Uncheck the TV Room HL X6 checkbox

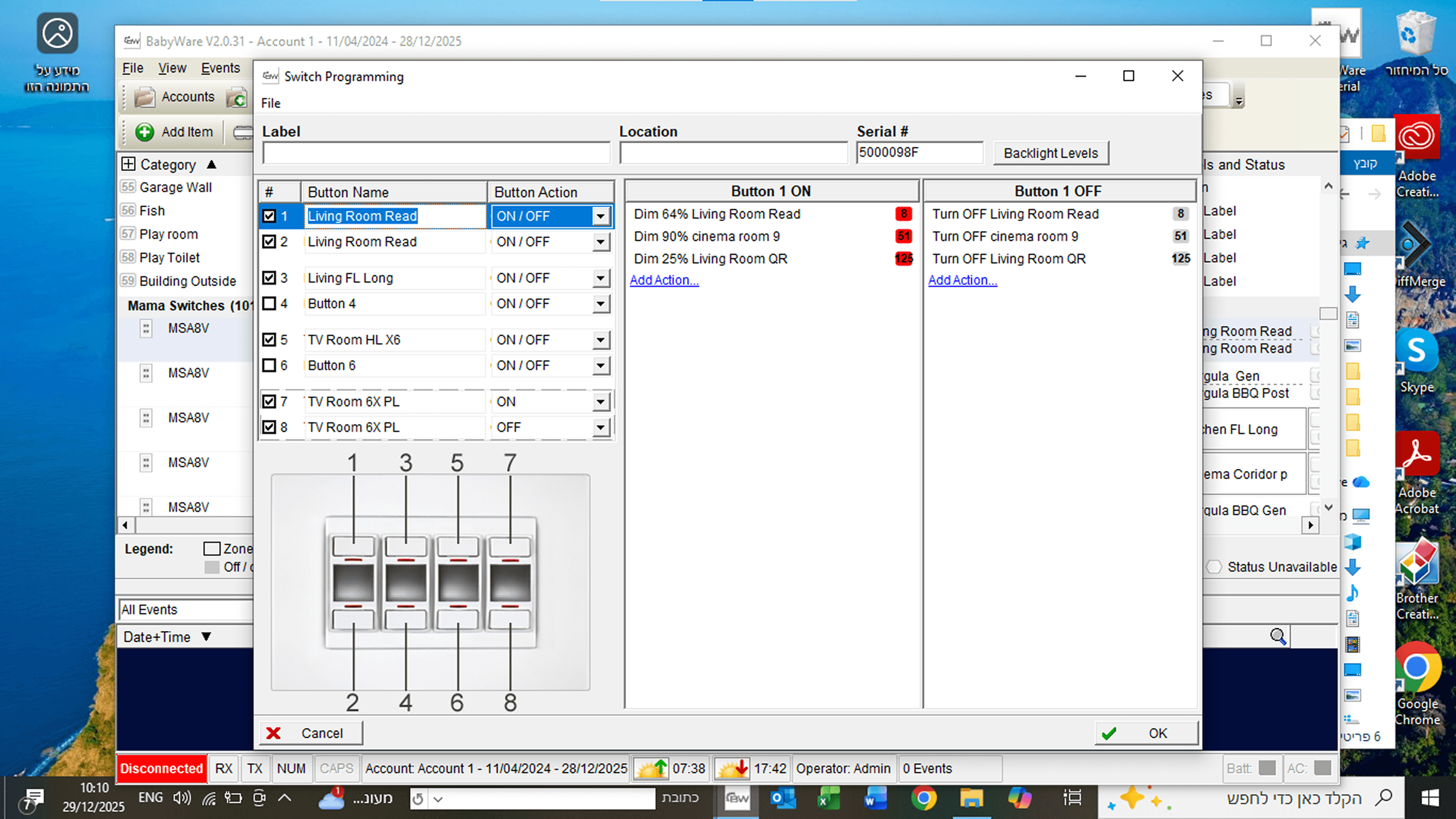click(x=269, y=340)
